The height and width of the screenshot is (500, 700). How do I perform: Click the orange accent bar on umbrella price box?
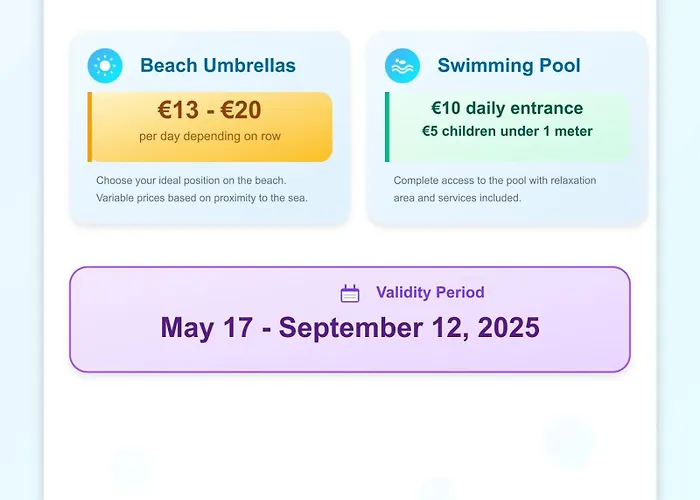[90, 126]
